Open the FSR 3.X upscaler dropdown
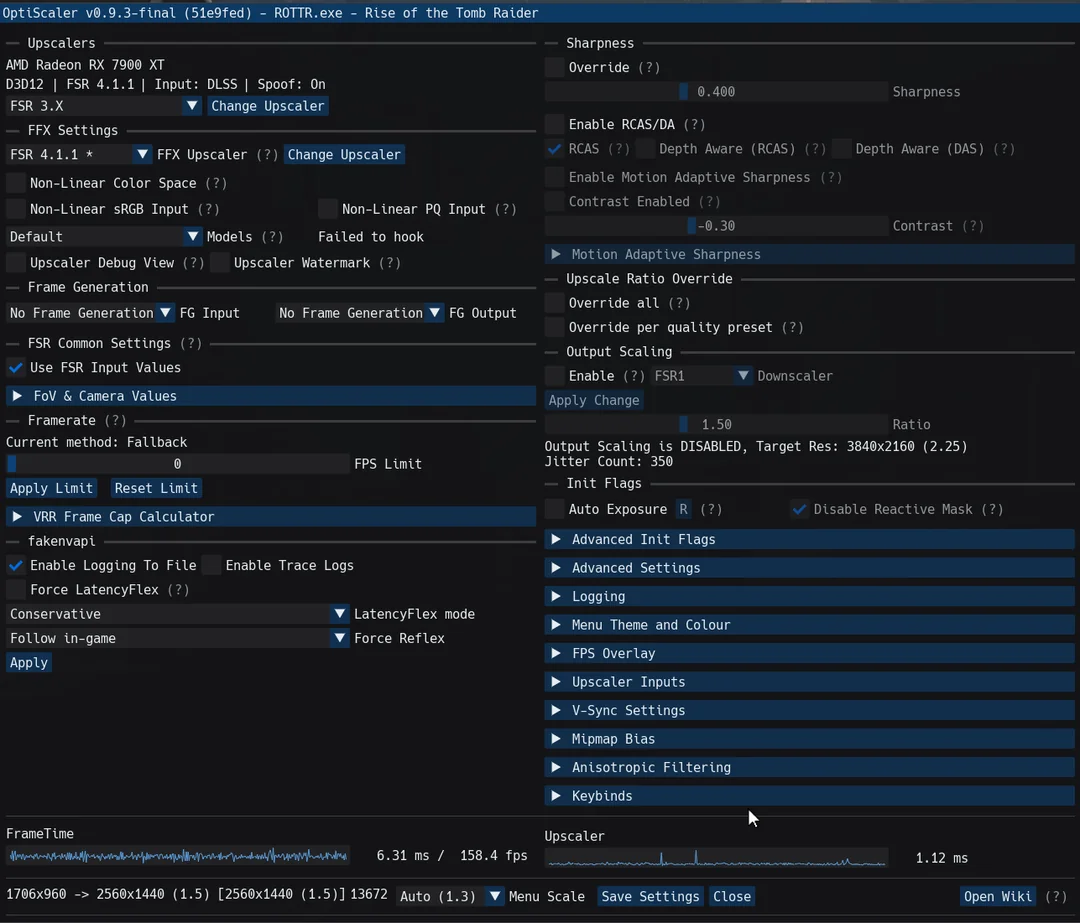Screen dimensions: 1080x923 click(x=103, y=106)
